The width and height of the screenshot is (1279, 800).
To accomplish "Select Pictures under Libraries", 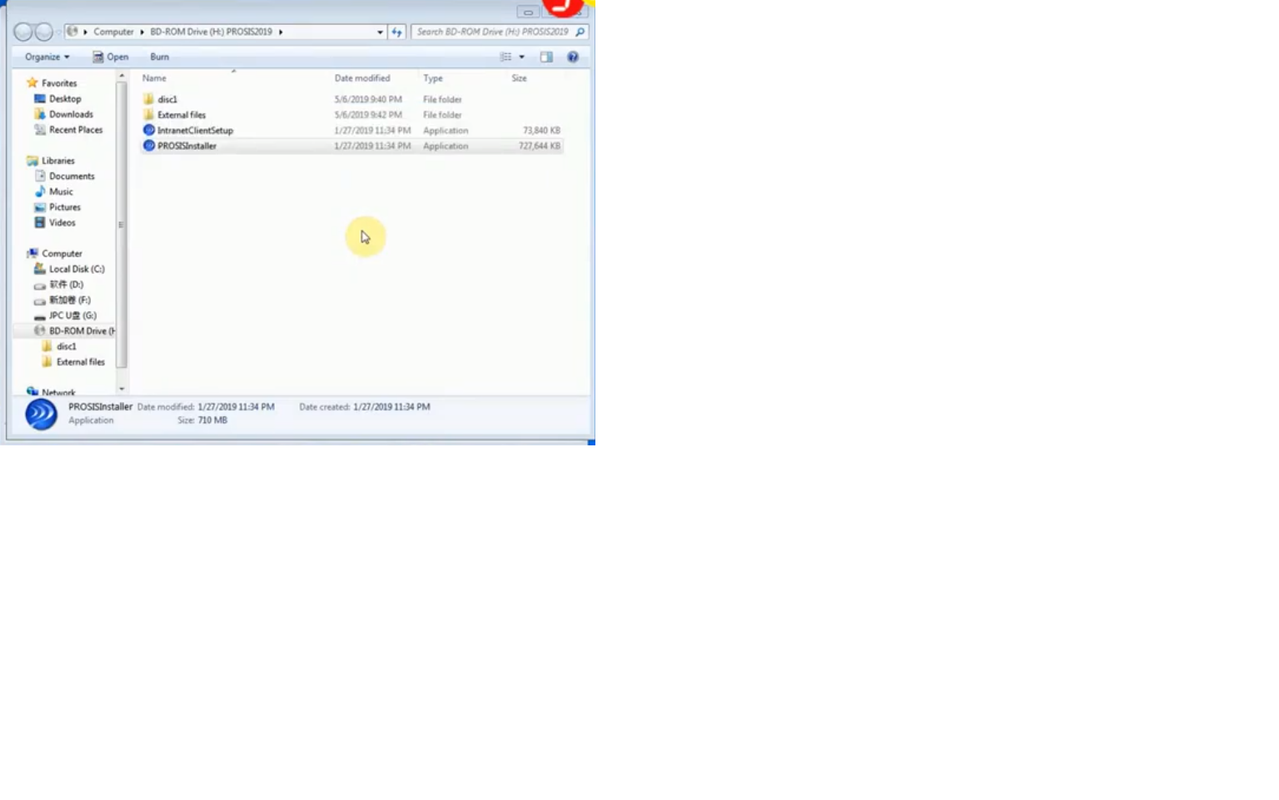I will [x=65, y=207].
